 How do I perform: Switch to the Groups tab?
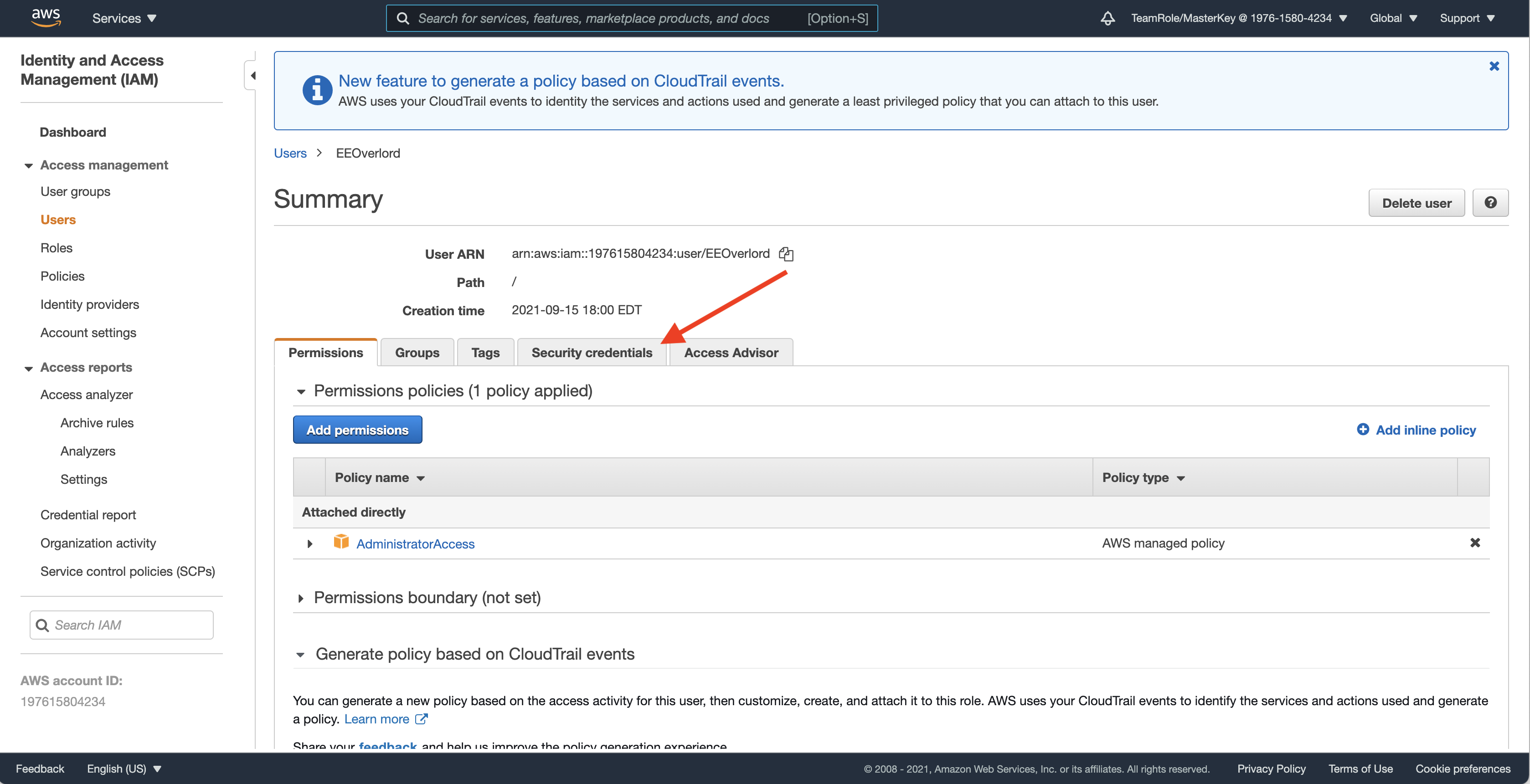coord(417,353)
